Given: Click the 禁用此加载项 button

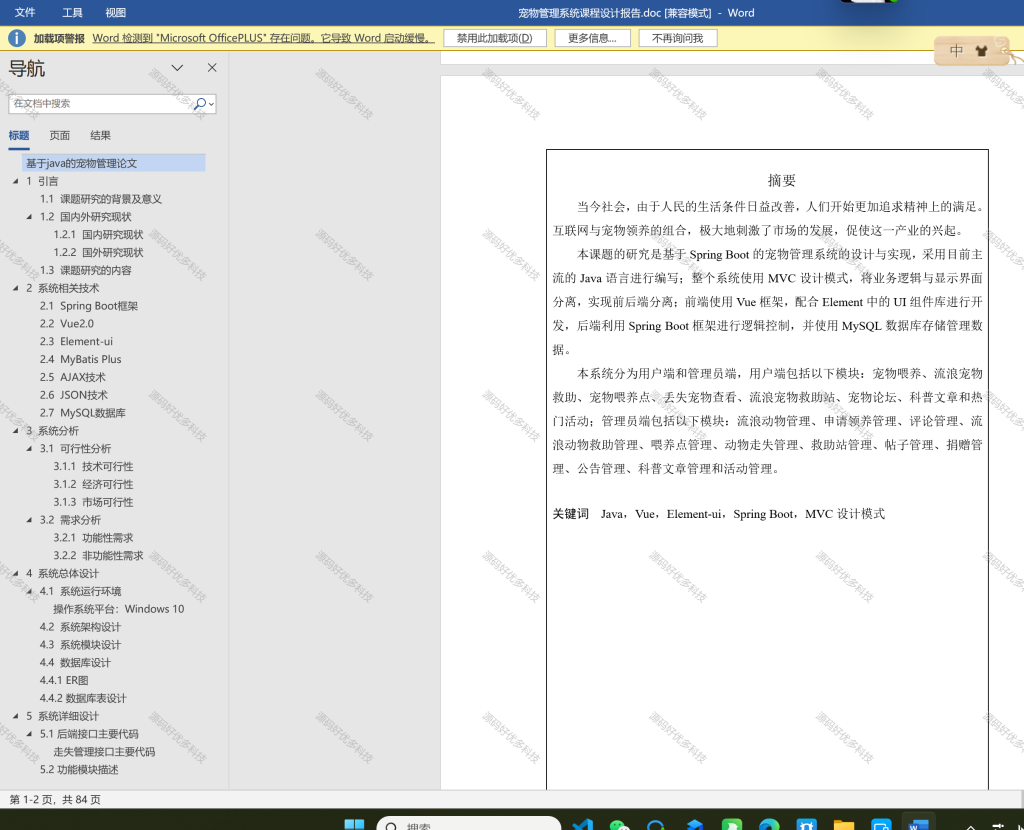Looking at the screenshot, I should pyautogui.click(x=494, y=38).
